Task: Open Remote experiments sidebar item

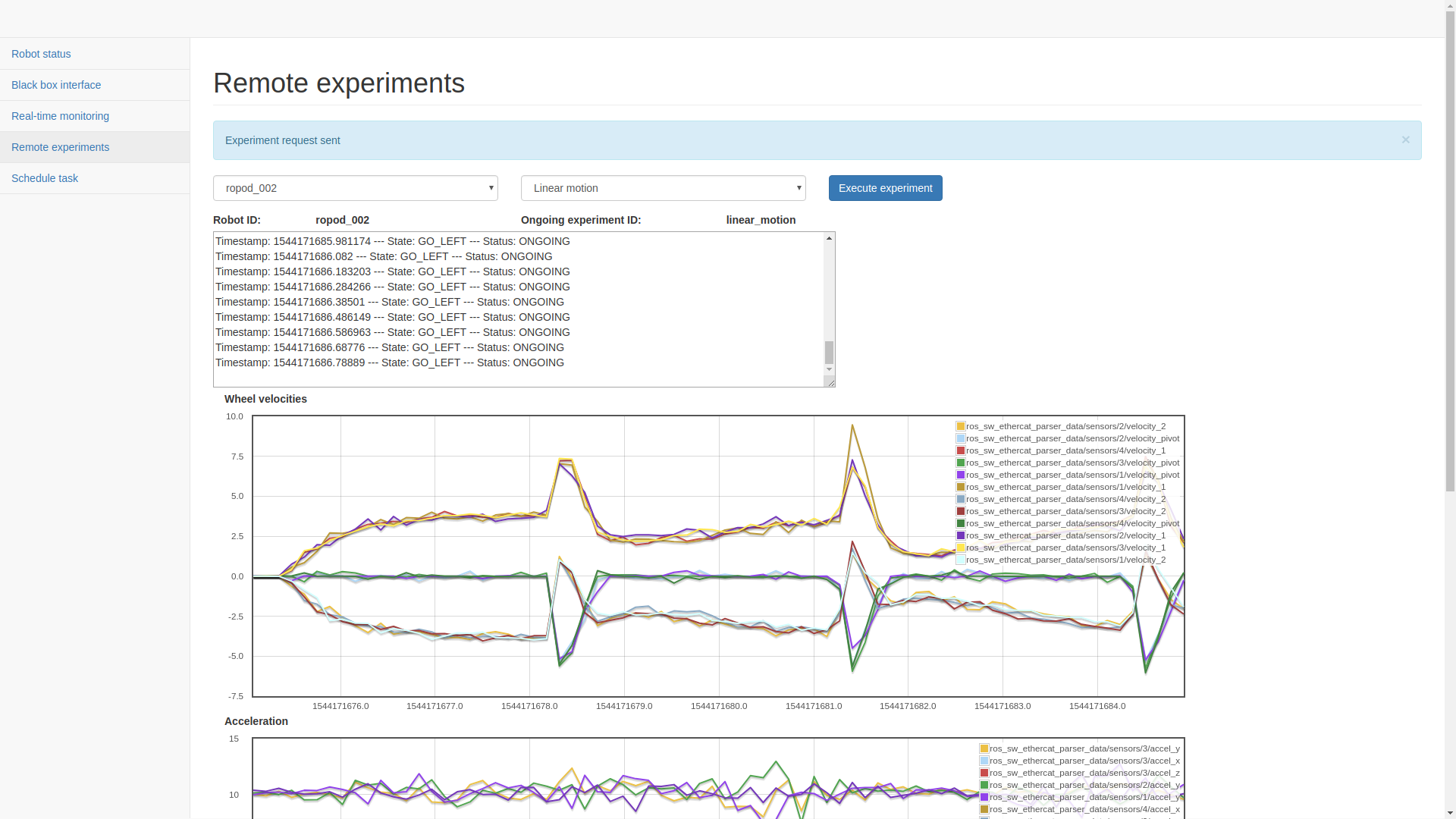Action: coord(60,147)
